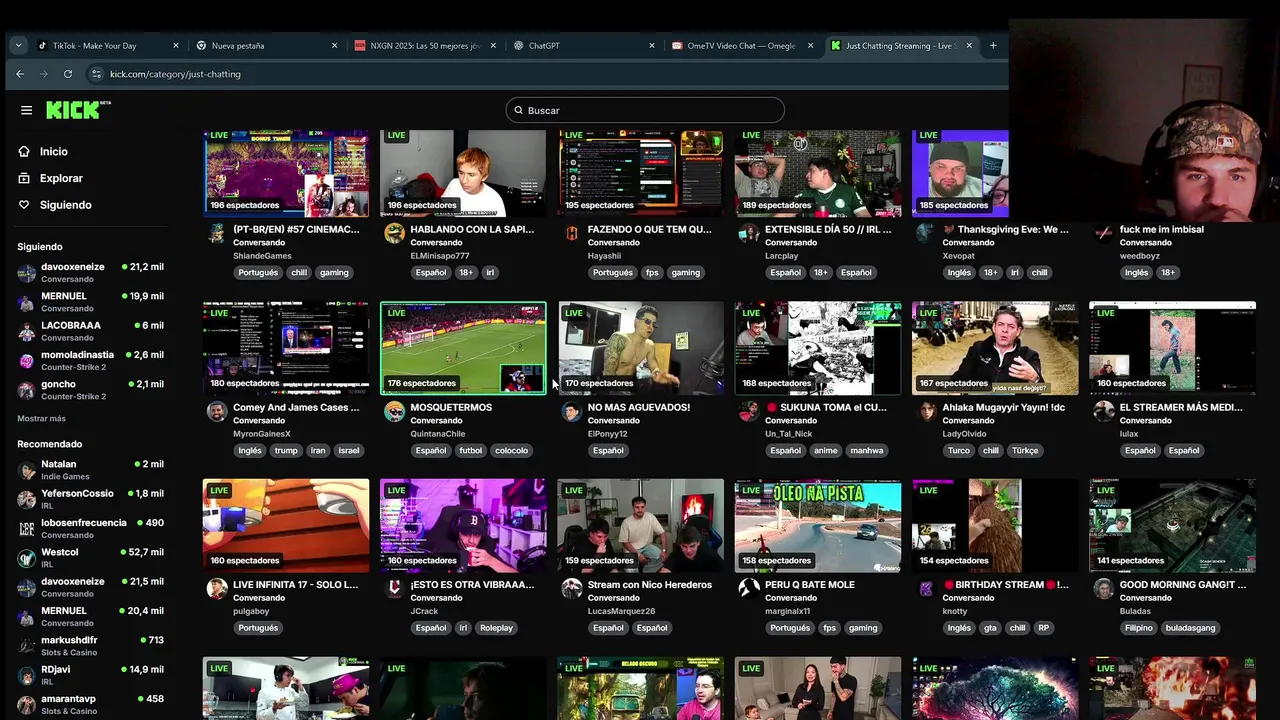The height and width of the screenshot is (720, 1280).
Task: Open markushdlfr recommended channel
Action: tap(90, 645)
